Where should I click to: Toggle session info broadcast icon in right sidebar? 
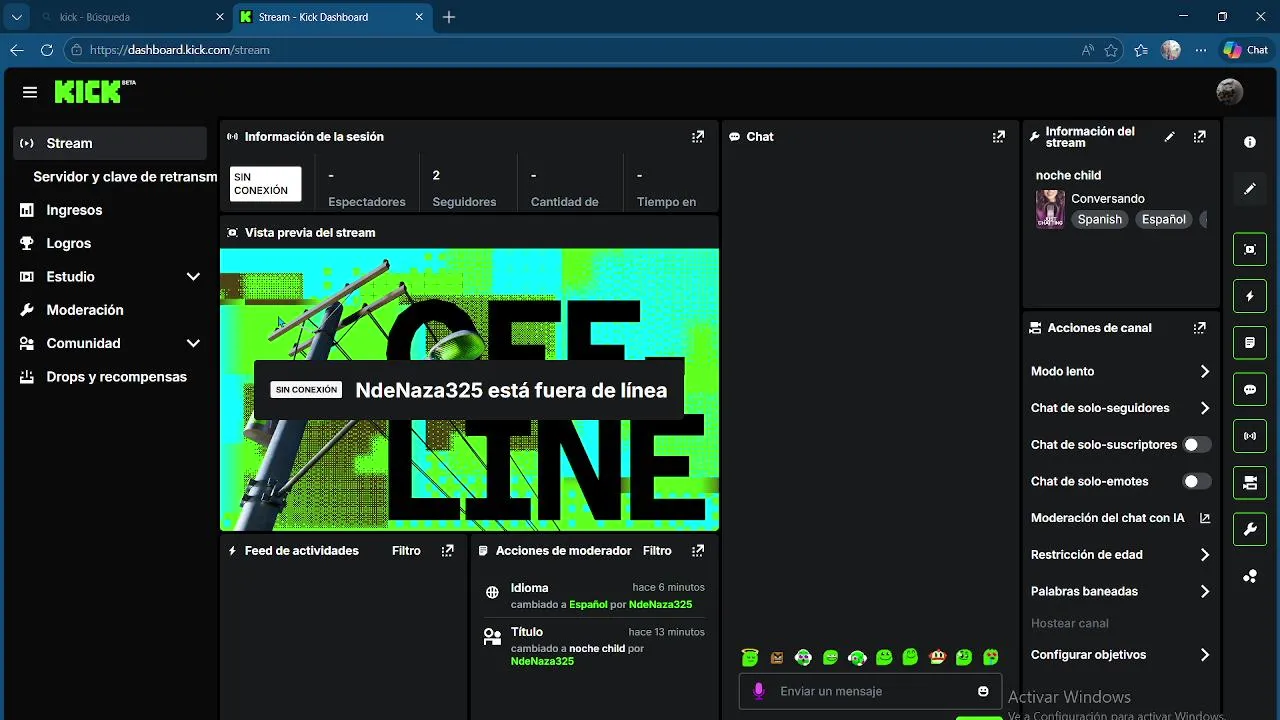(1250, 436)
